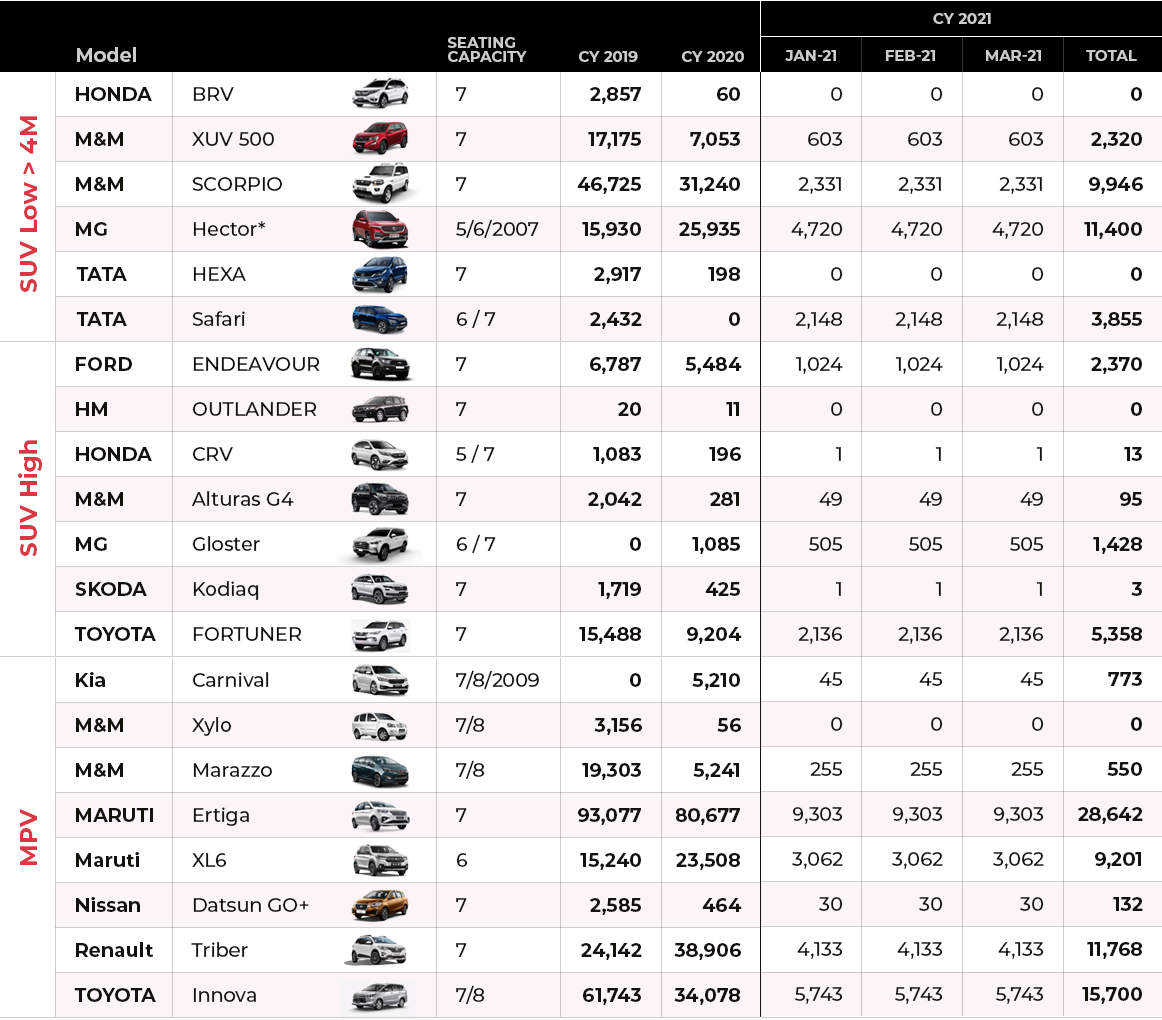Click the CY 2020 column header
The width and height of the screenshot is (1162, 1020).
click(x=712, y=56)
